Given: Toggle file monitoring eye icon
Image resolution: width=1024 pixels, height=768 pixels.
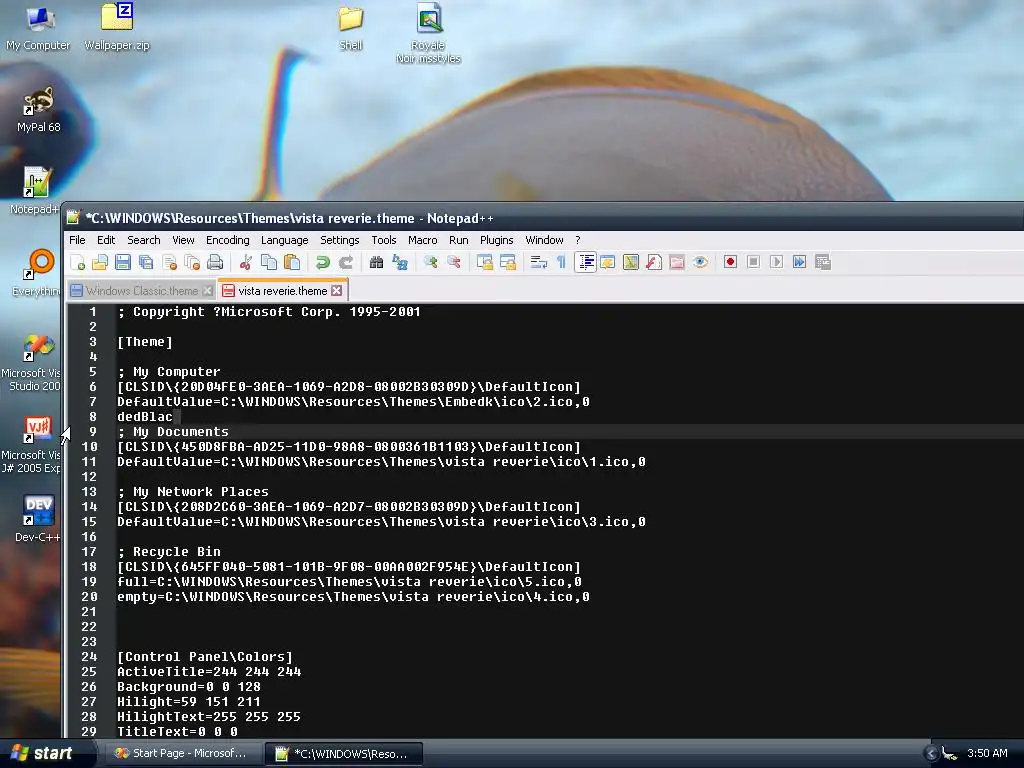Looking at the screenshot, I should (700, 263).
